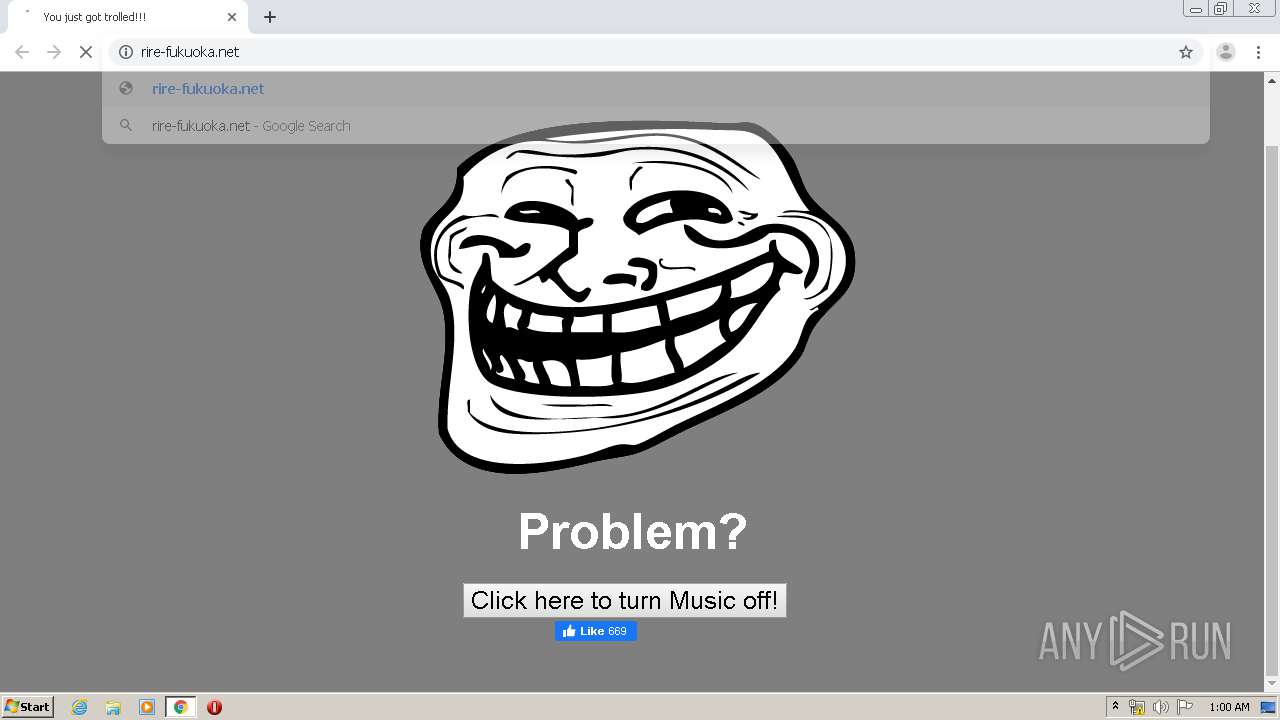Screen dimensions: 1280x720
Task: Click the address bar showing rire-fukuoka.net
Action: pyautogui.click(x=655, y=52)
